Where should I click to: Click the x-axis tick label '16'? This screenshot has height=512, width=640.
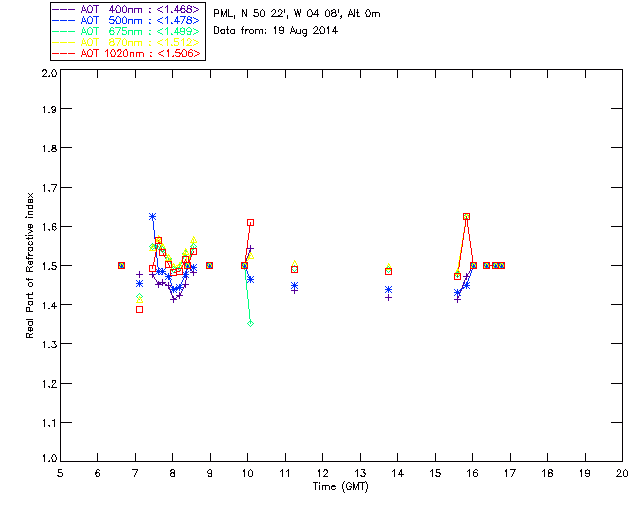point(472,473)
